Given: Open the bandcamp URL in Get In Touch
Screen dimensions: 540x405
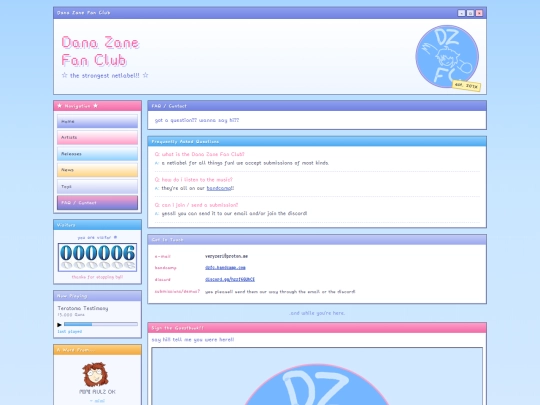Looking at the screenshot, I should point(225,268).
